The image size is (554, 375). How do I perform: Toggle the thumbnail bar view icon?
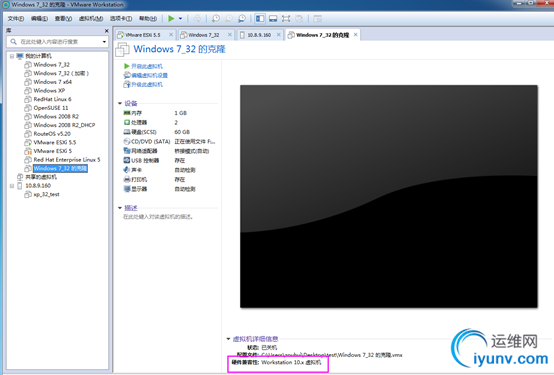point(273,18)
